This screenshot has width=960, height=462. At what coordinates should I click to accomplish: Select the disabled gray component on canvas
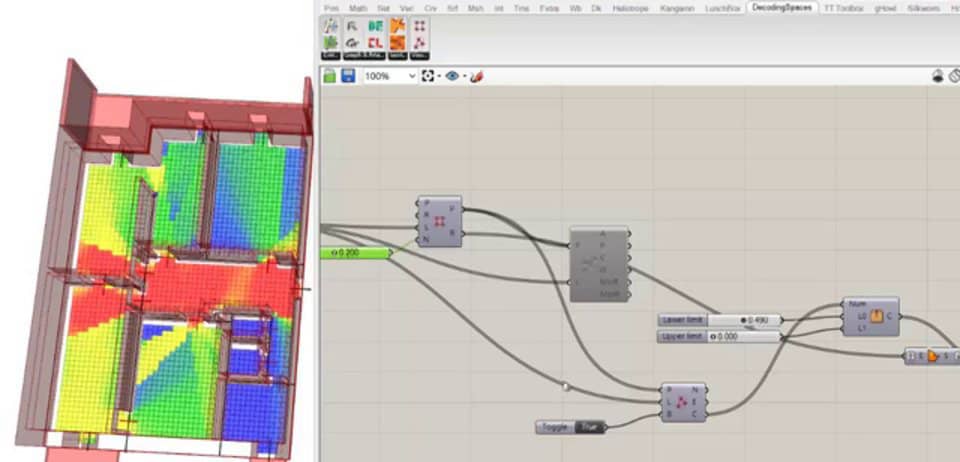(x=598, y=264)
